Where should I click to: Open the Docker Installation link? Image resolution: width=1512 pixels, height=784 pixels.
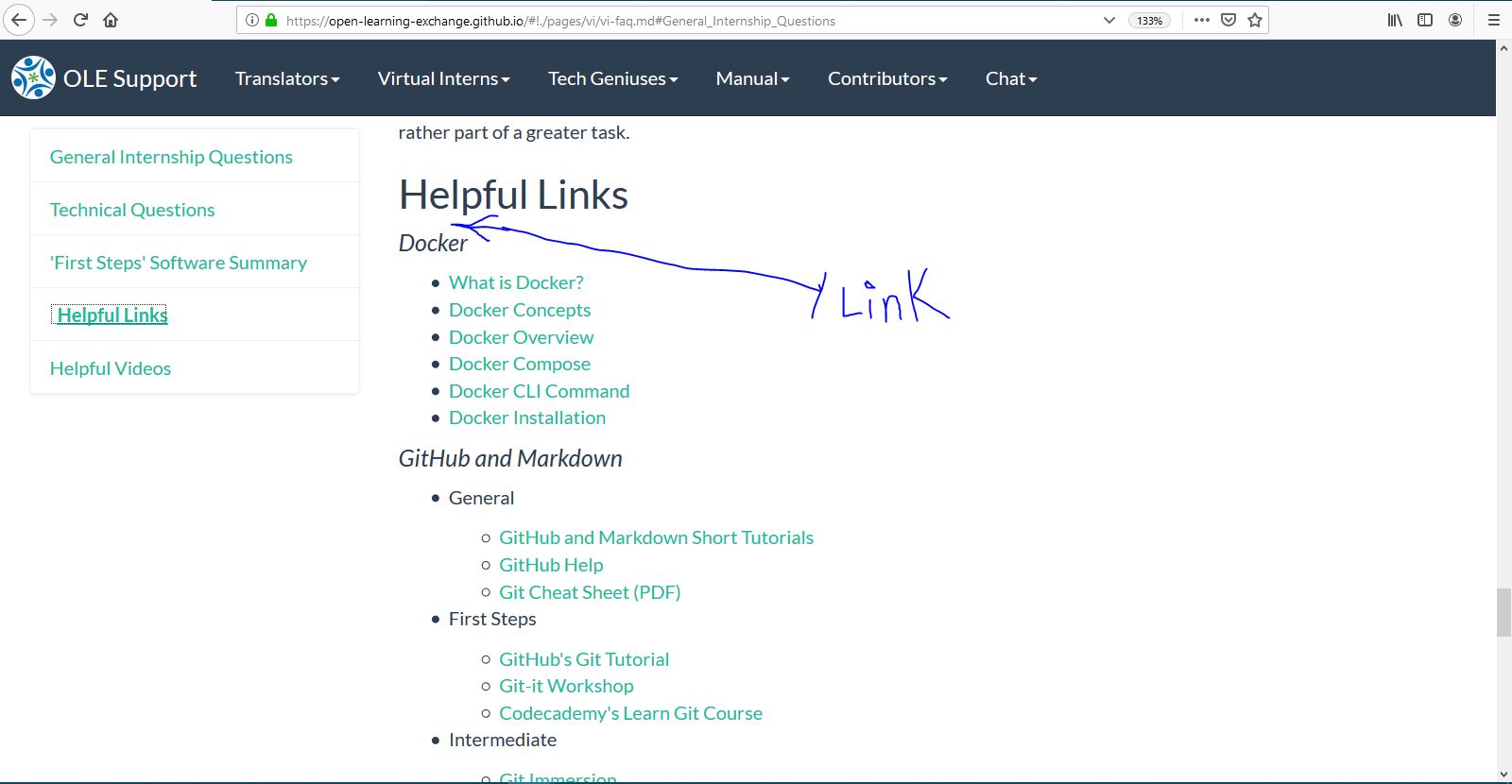pos(527,418)
